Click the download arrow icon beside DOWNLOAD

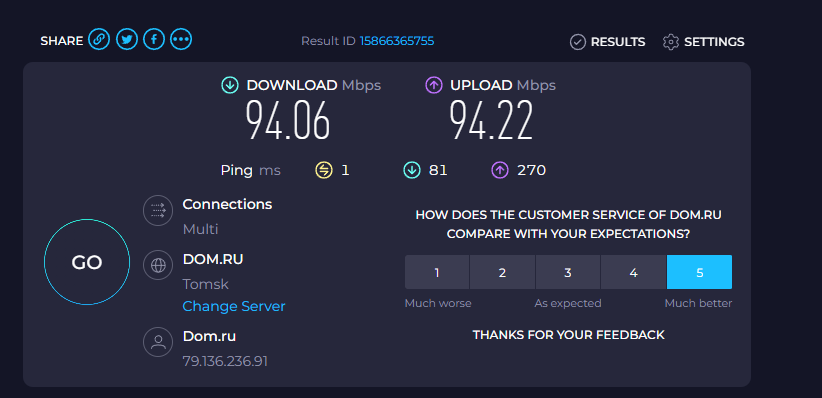pos(230,85)
